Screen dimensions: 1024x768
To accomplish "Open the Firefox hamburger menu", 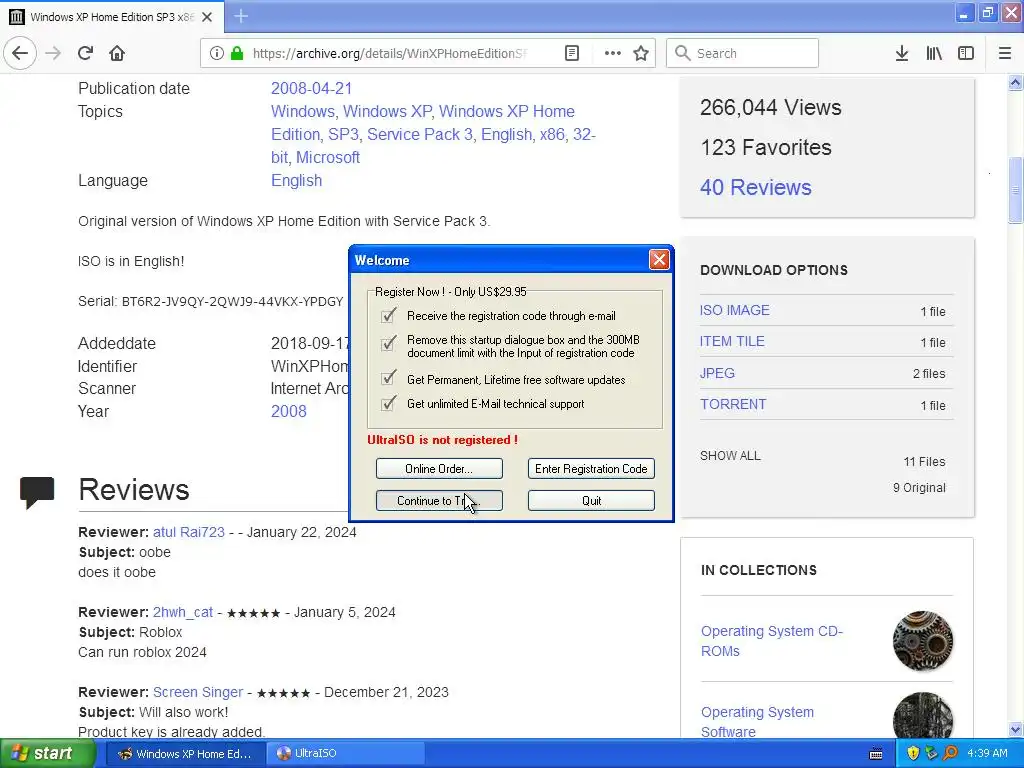I will pyautogui.click(x=1004, y=53).
